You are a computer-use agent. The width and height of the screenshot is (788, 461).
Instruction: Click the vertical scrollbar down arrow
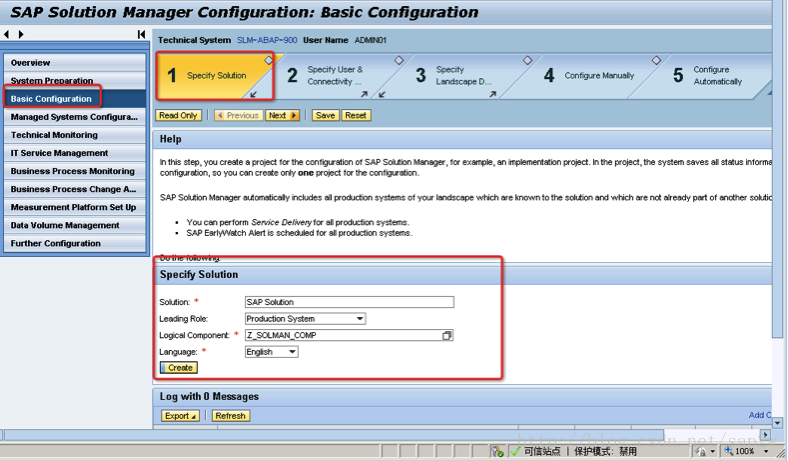(x=777, y=423)
